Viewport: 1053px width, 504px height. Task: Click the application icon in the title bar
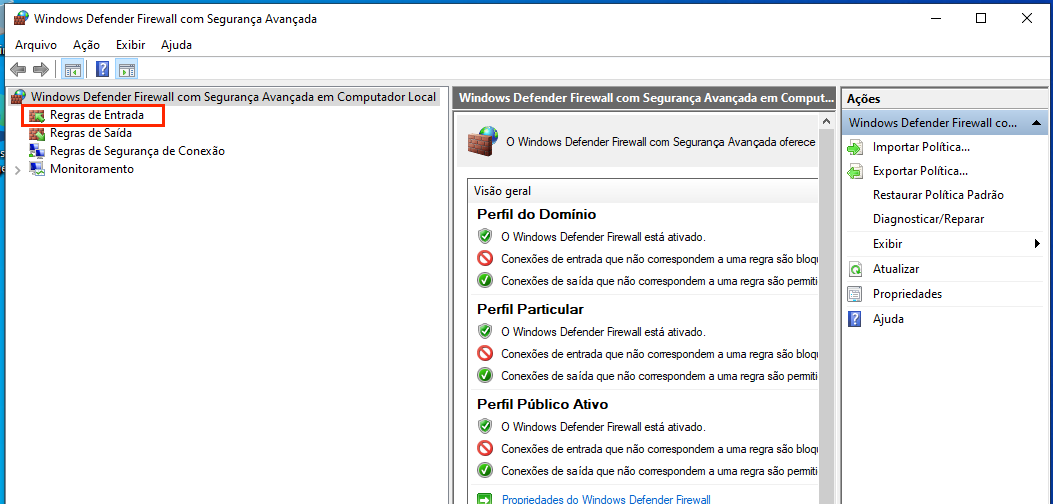click(x=21, y=18)
